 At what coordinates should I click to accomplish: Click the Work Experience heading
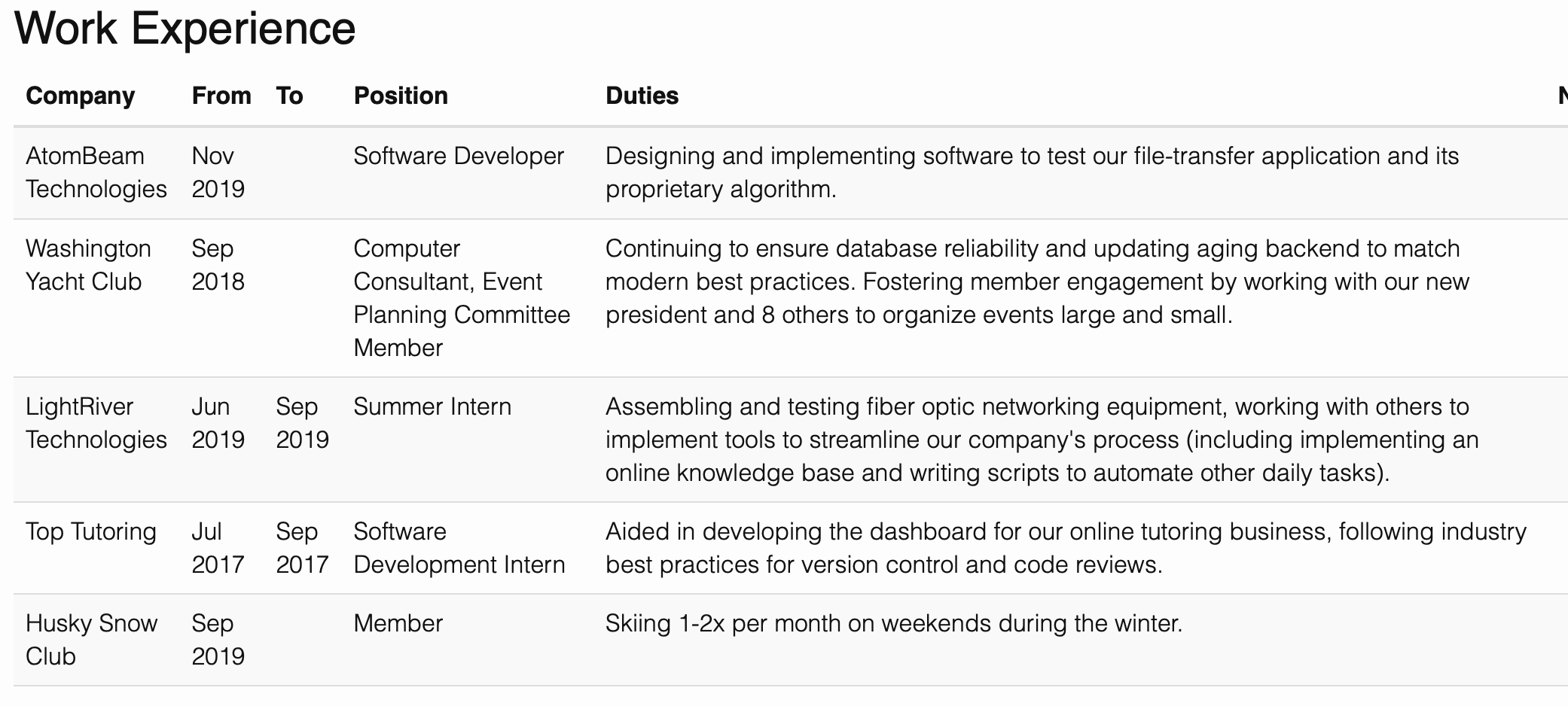tap(185, 29)
